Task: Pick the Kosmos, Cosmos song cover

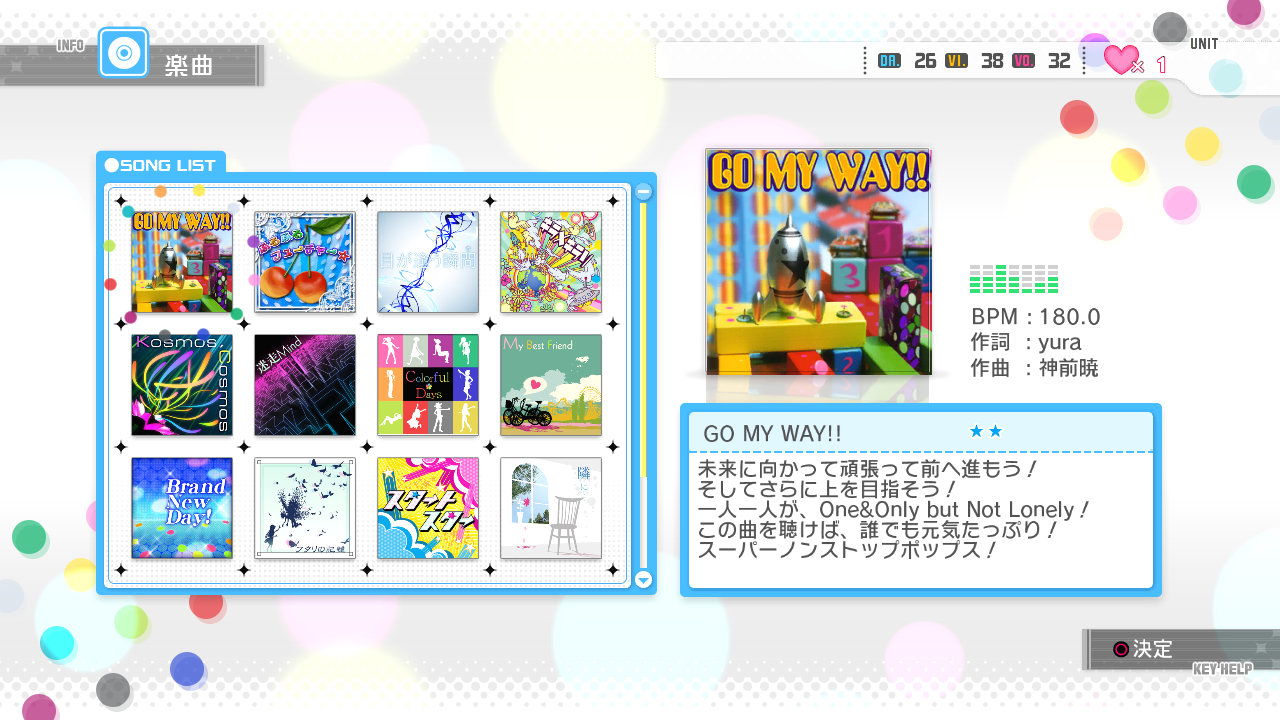Action: 182,385
